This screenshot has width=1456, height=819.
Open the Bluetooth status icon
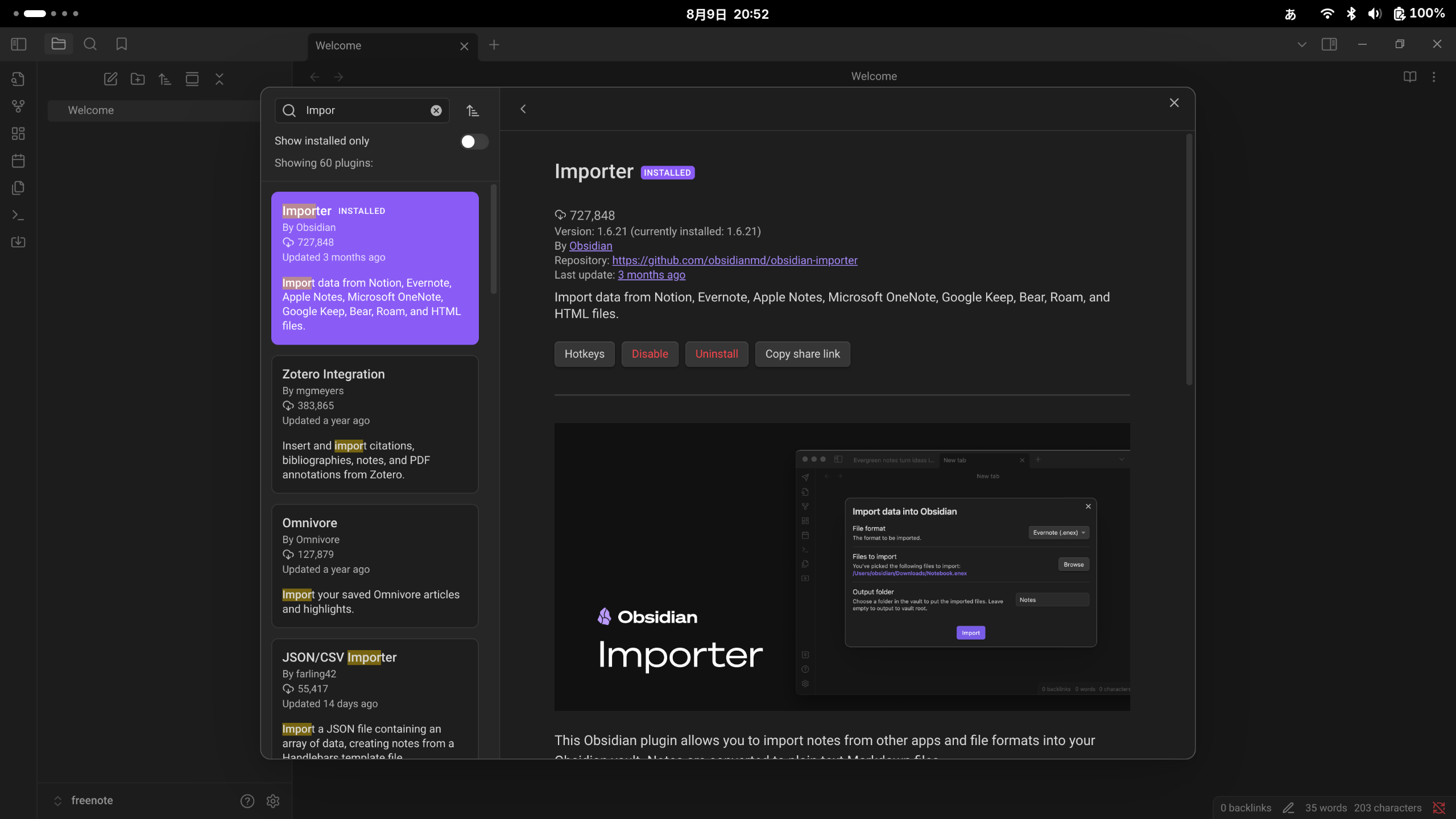coord(1351,14)
